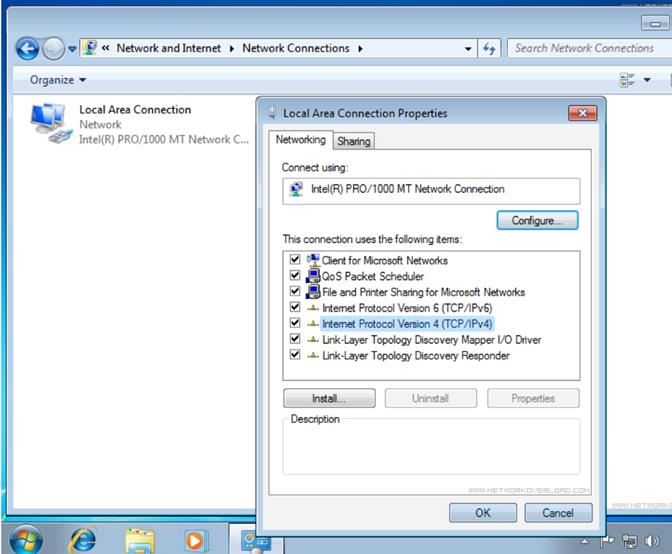
Task: Uncheck Link-Layer Topology Discovery Responder
Action: (295, 354)
